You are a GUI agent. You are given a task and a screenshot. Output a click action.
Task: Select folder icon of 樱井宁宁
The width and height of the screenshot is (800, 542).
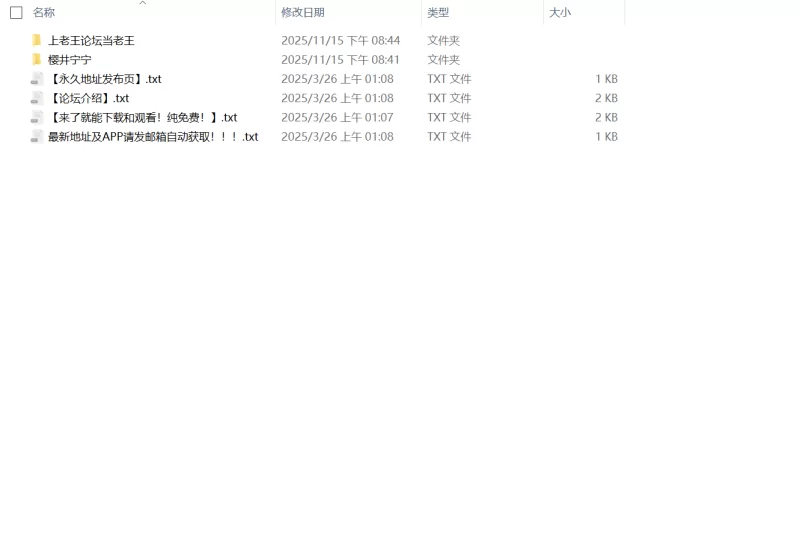click(x=36, y=60)
